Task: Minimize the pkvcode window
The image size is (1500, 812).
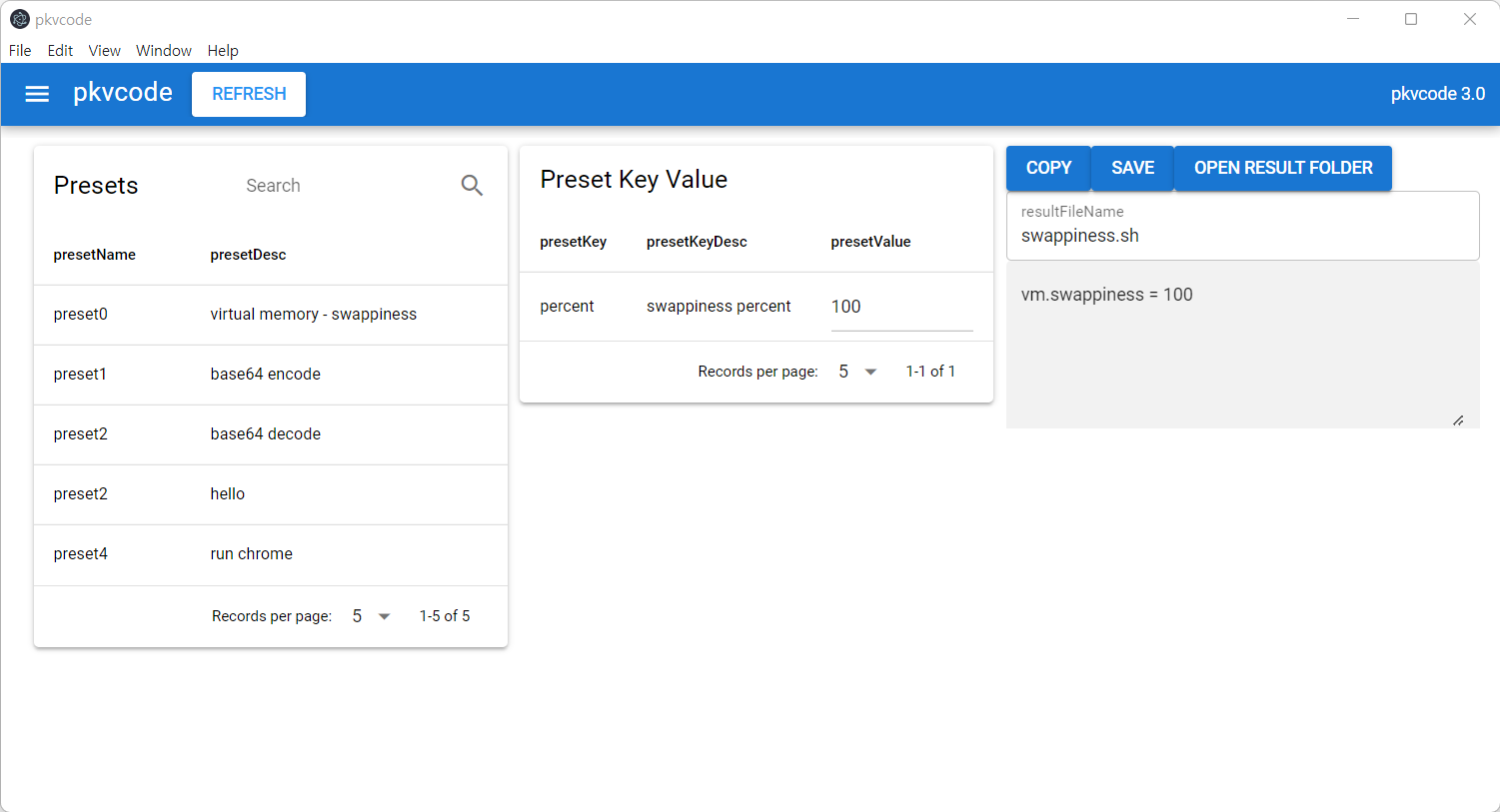Action: point(1353,19)
